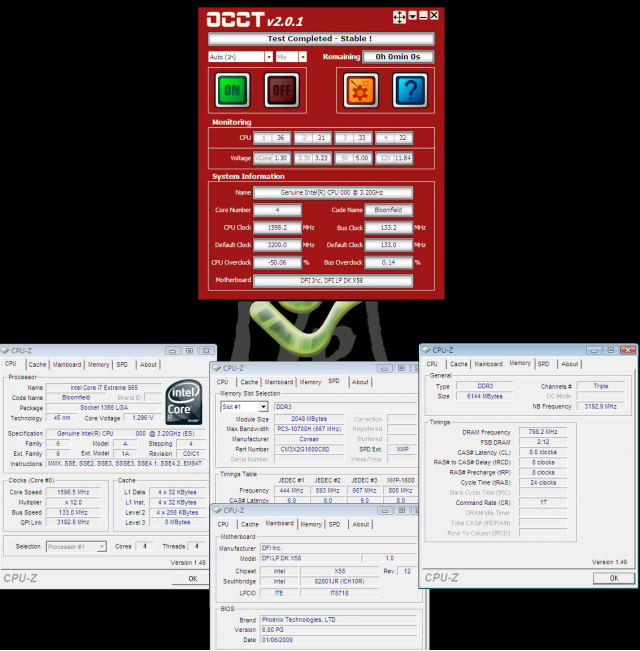Click the QPI Link value 3192.8 MHz
The width and height of the screenshot is (640, 651).
coord(73,522)
